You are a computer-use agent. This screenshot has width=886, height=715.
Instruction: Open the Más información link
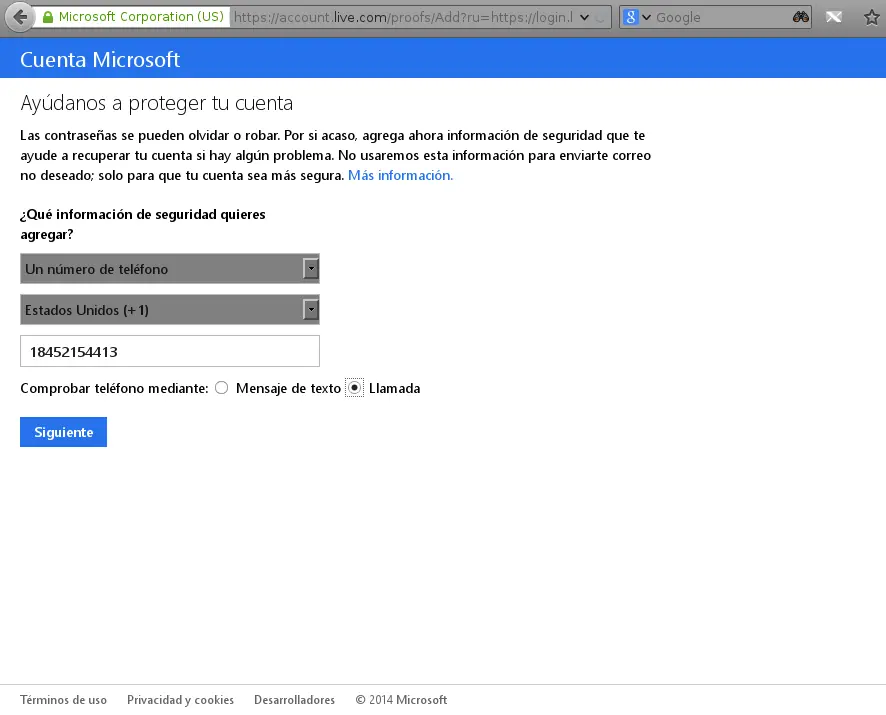400,175
